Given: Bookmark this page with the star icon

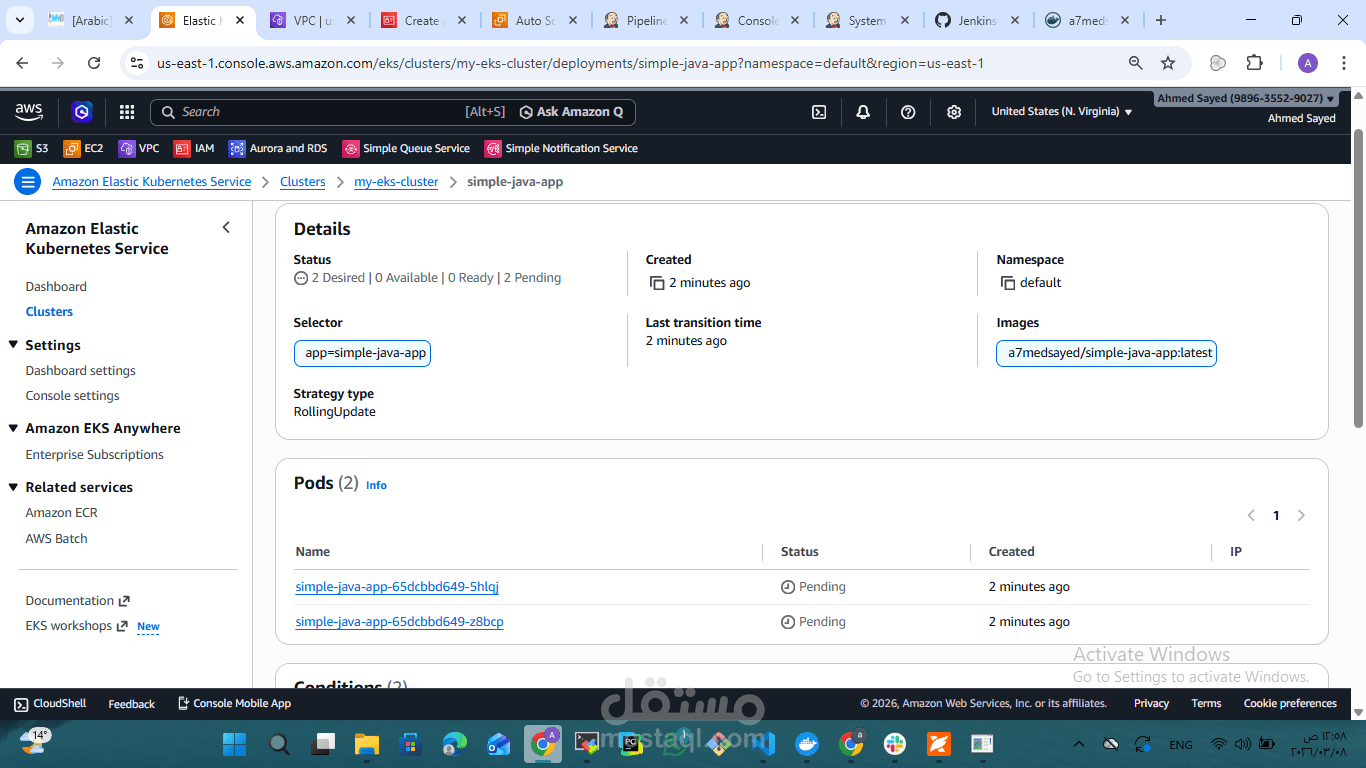Looking at the screenshot, I should (1168, 63).
